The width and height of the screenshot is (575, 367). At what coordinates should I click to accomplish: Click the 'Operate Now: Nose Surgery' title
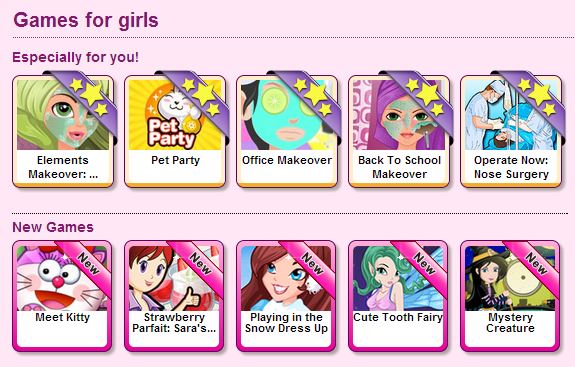point(511,167)
